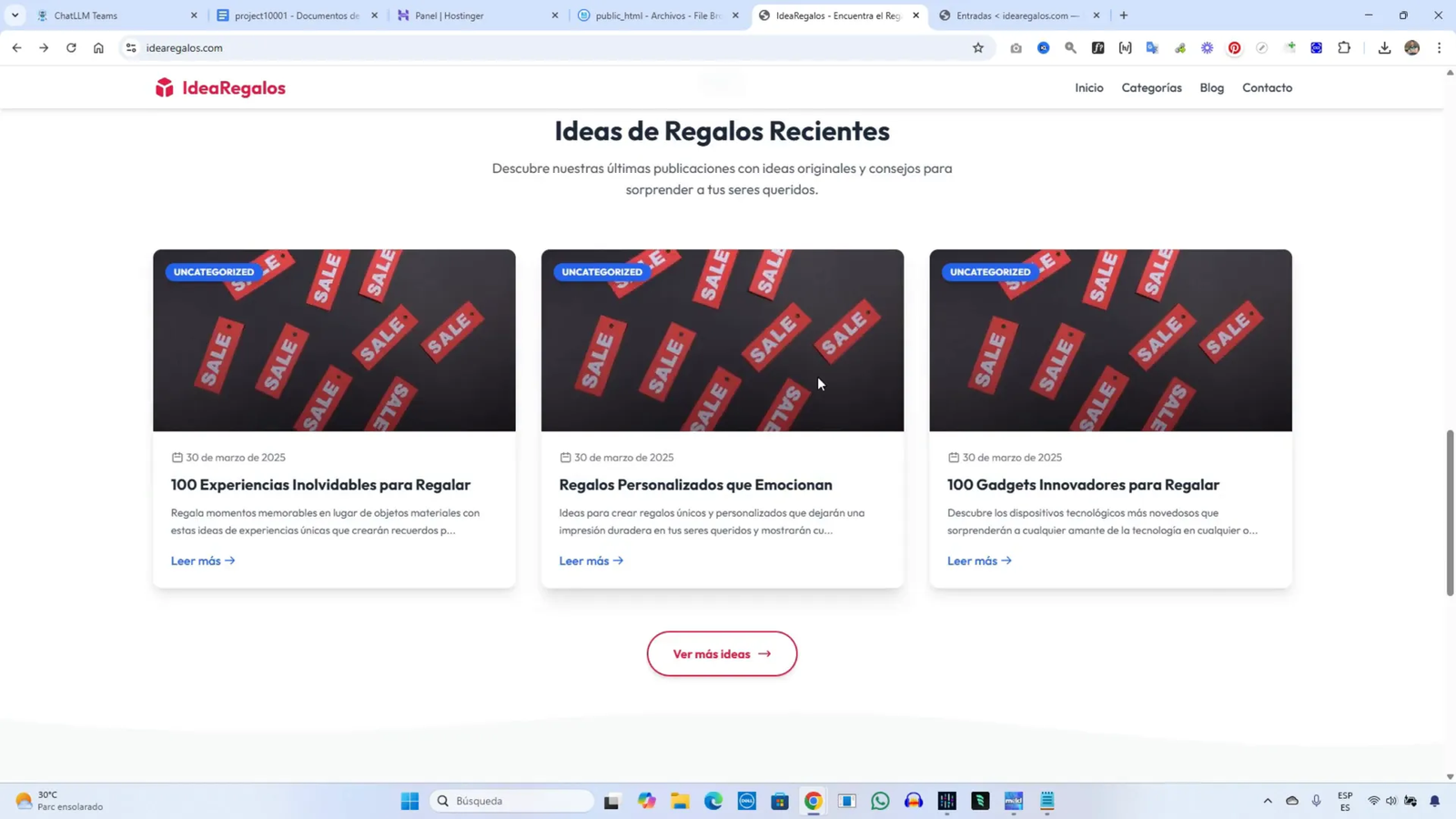Open Copilot from the taskbar
The height and width of the screenshot is (819, 1456).
(x=645, y=801)
